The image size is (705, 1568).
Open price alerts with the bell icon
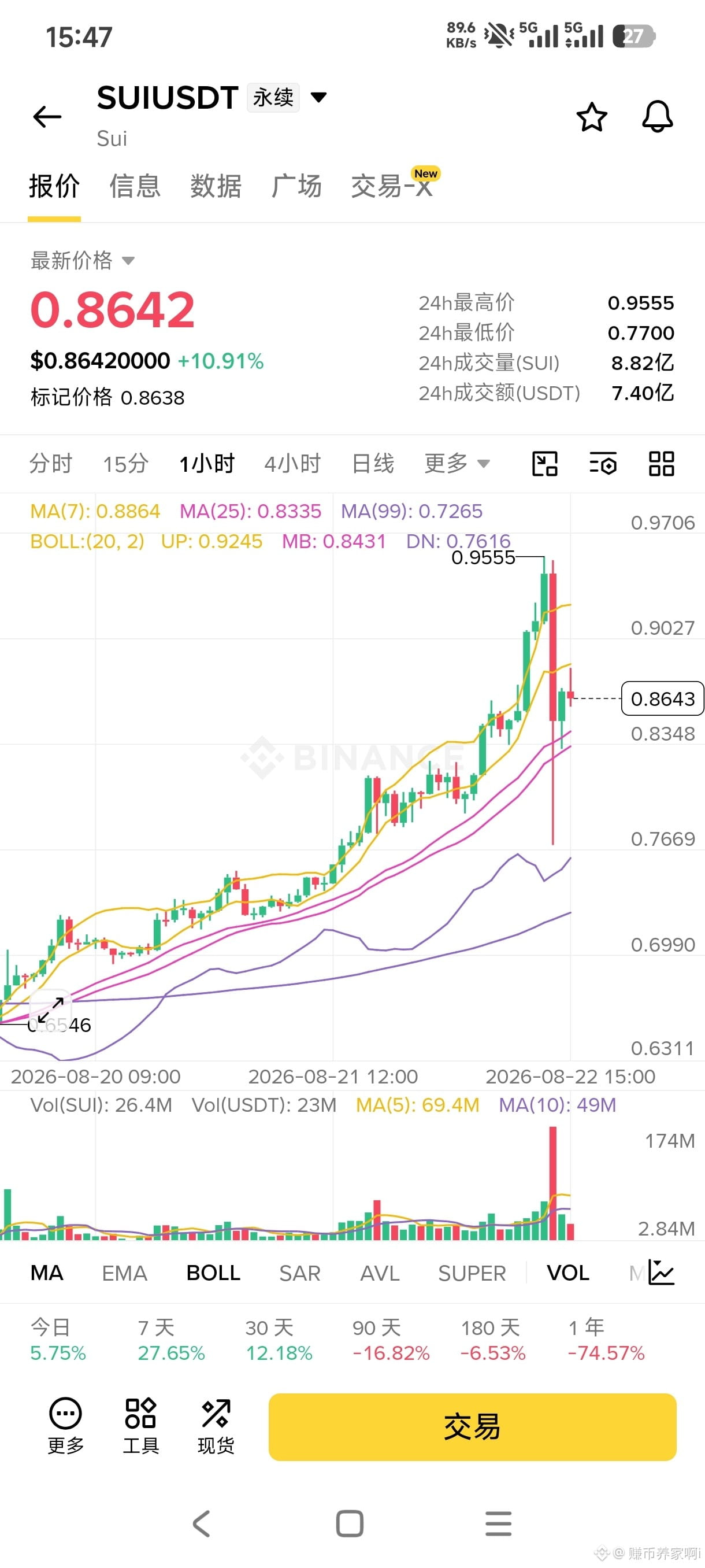click(x=658, y=117)
